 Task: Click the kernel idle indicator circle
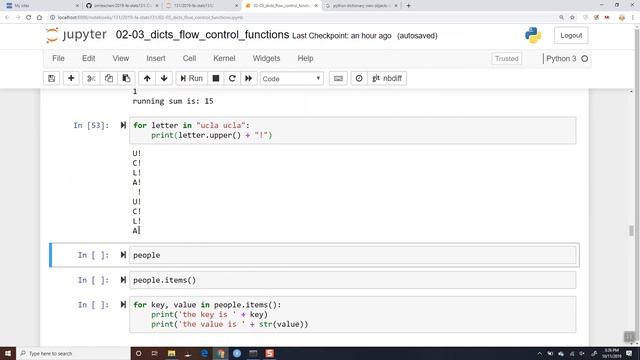pos(584,59)
